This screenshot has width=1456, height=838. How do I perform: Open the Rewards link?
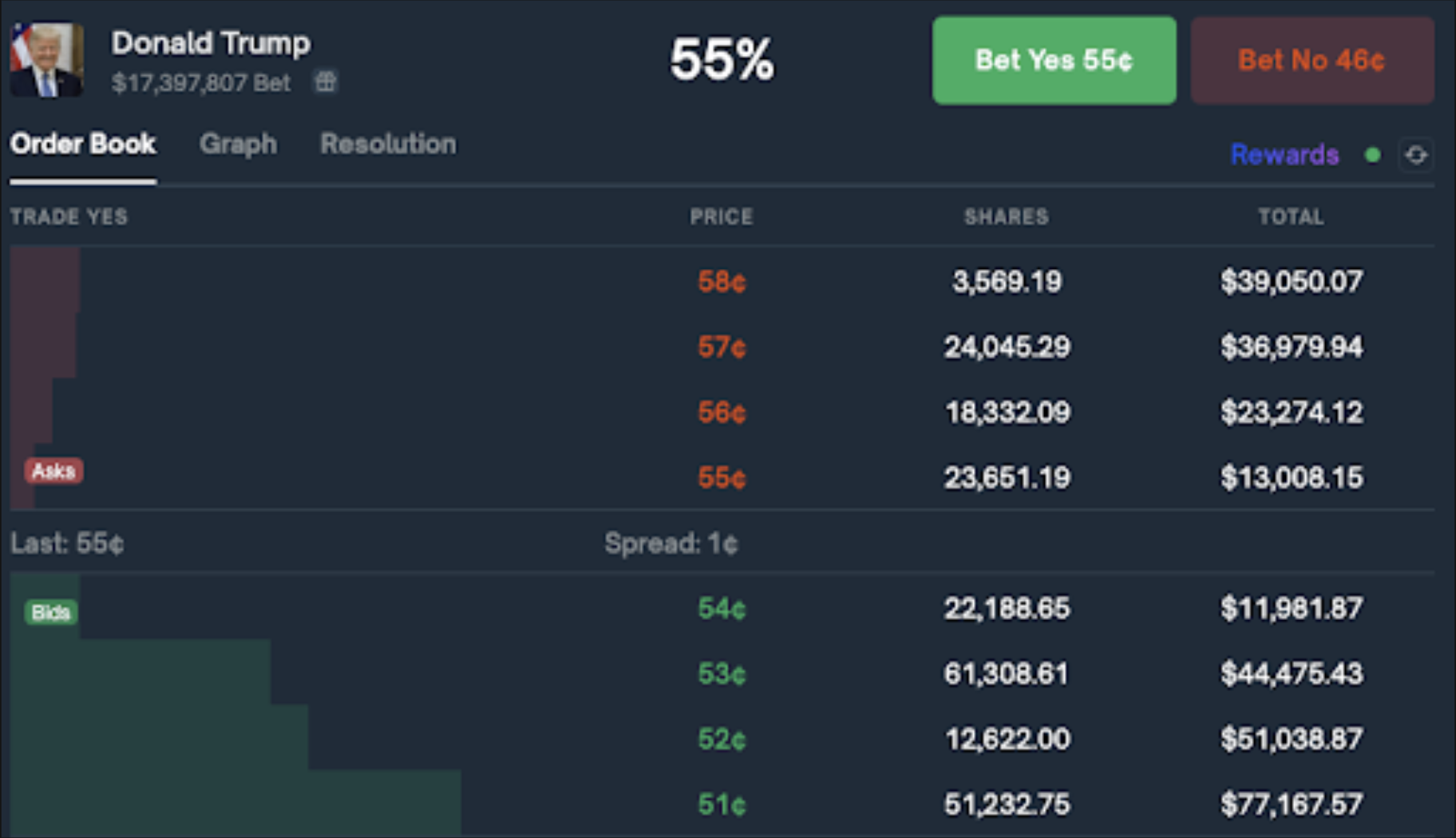1284,154
